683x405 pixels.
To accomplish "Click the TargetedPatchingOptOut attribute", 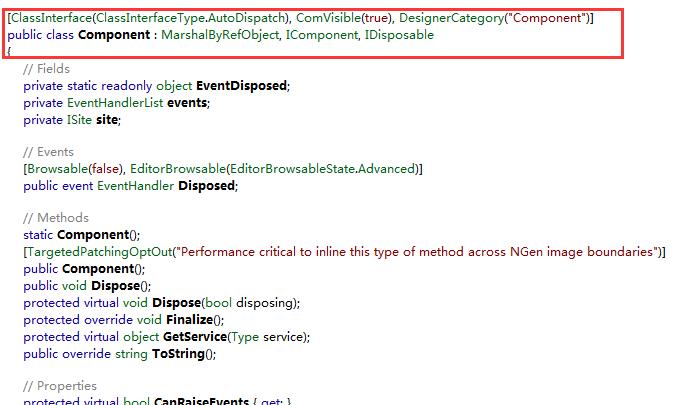I will pyautogui.click(x=99, y=252).
